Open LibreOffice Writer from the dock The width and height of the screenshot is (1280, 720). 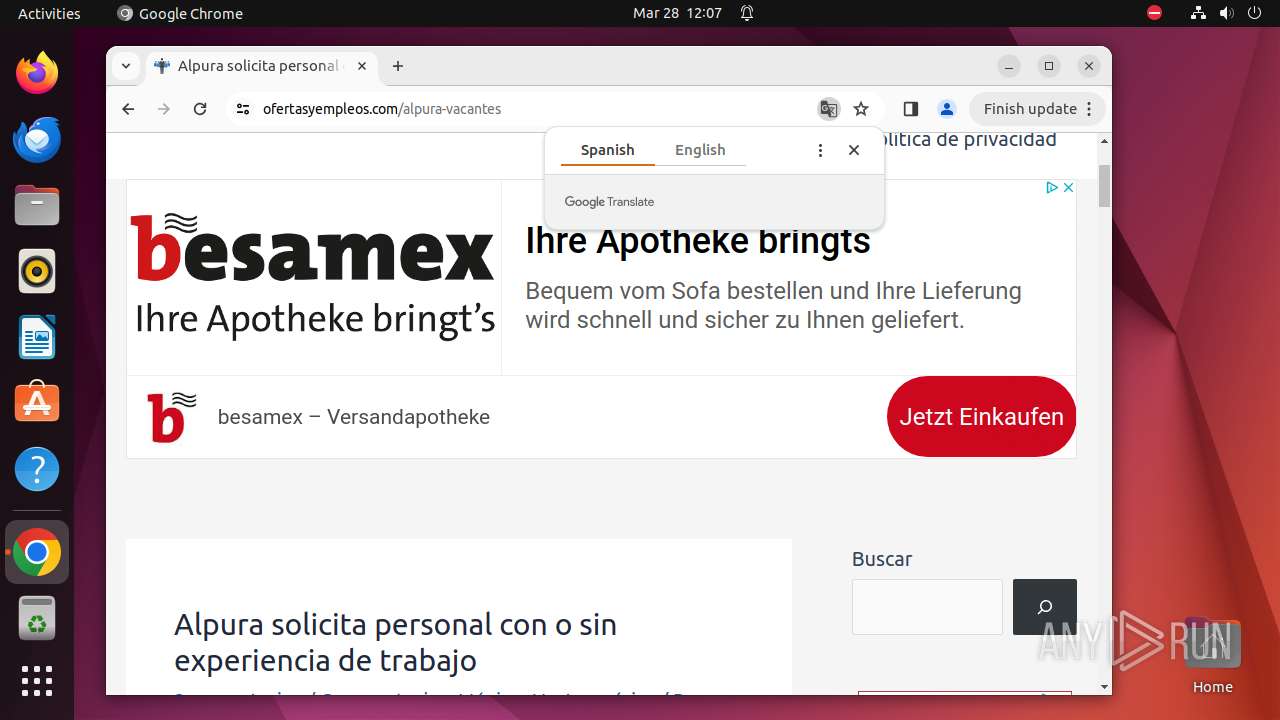point(37,337)
